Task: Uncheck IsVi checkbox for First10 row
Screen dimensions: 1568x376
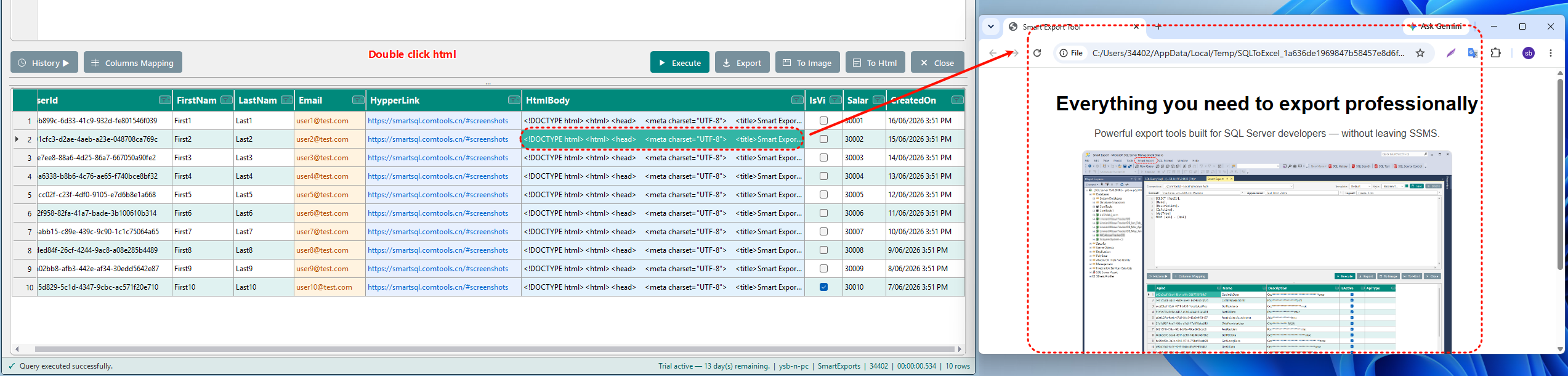Action: [823, 287]
